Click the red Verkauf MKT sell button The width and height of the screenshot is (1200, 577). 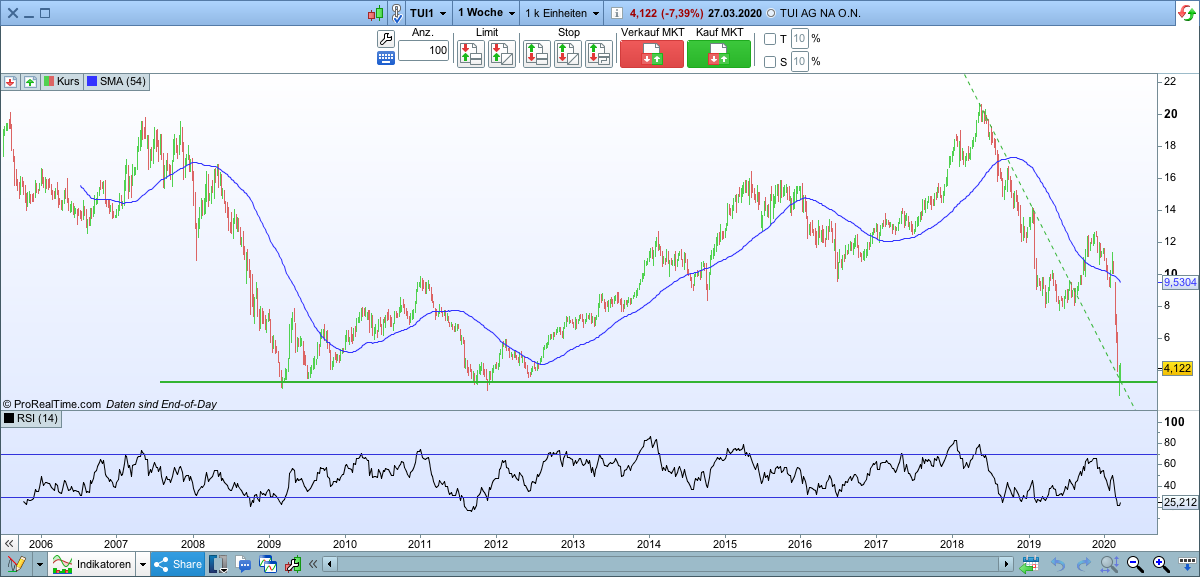point(652,54)
